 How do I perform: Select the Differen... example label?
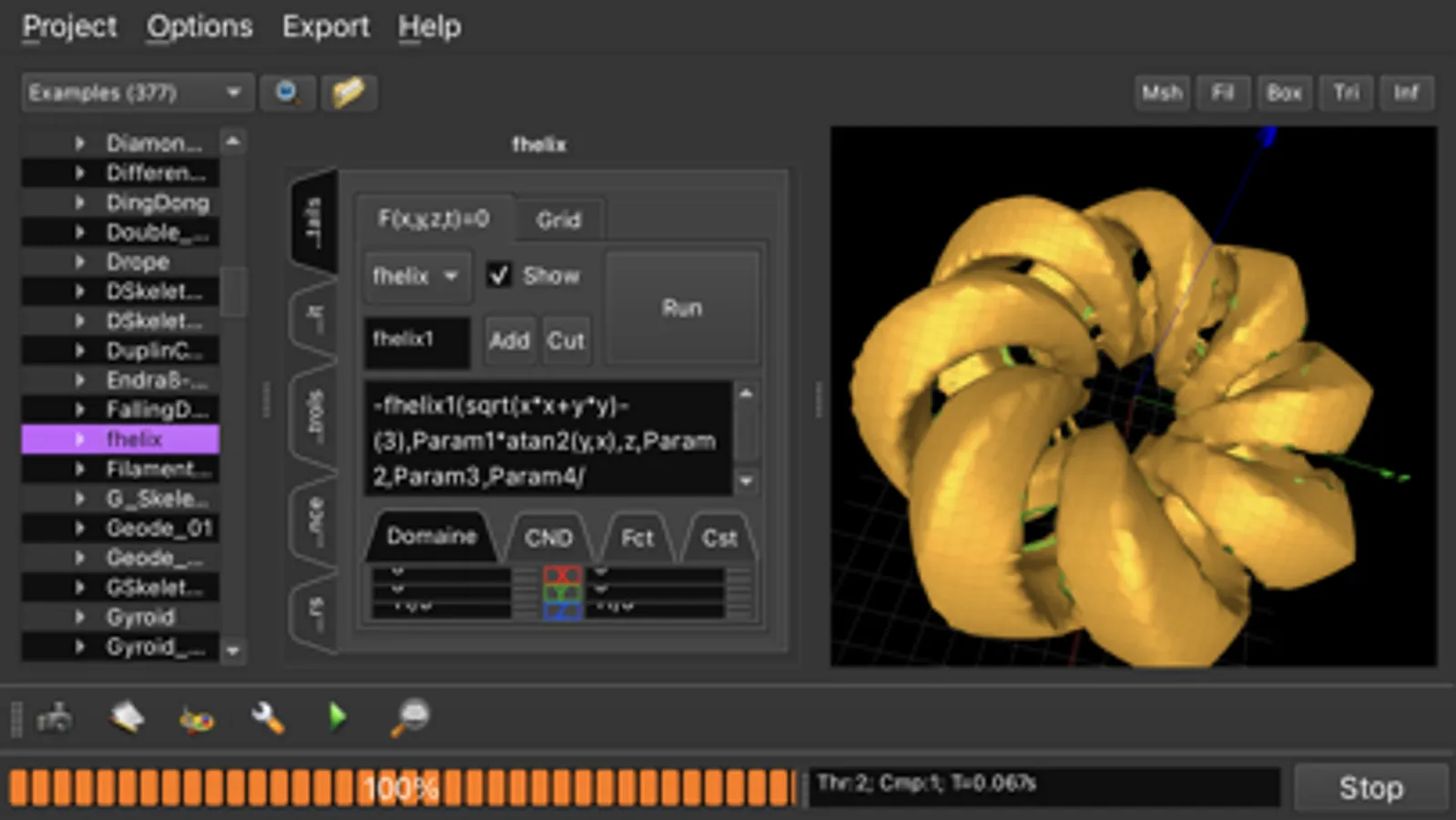[x=156, y=172]
